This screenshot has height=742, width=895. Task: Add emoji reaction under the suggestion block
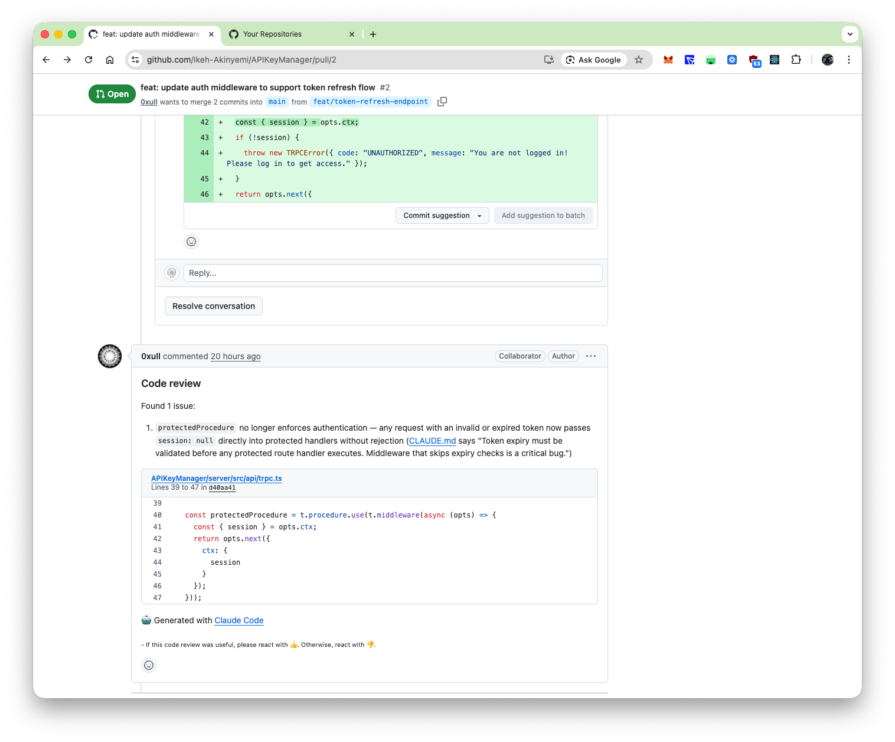191,241
